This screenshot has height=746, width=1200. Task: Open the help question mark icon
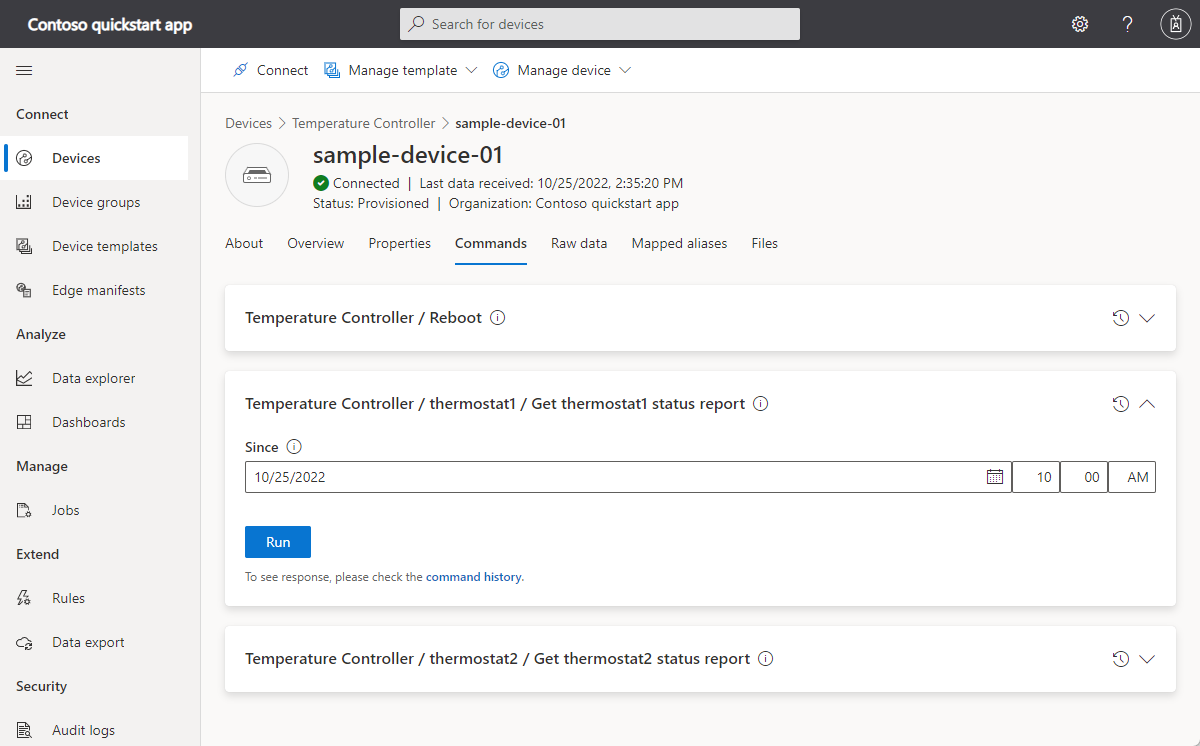(x=1128, y=24)
